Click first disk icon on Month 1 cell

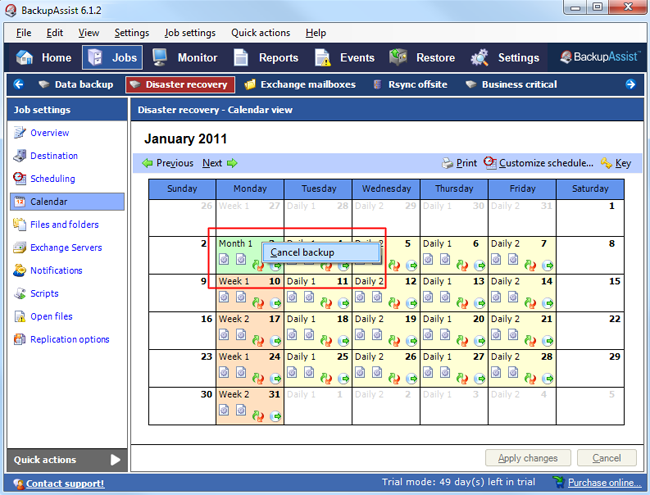(x=224, y=260)
